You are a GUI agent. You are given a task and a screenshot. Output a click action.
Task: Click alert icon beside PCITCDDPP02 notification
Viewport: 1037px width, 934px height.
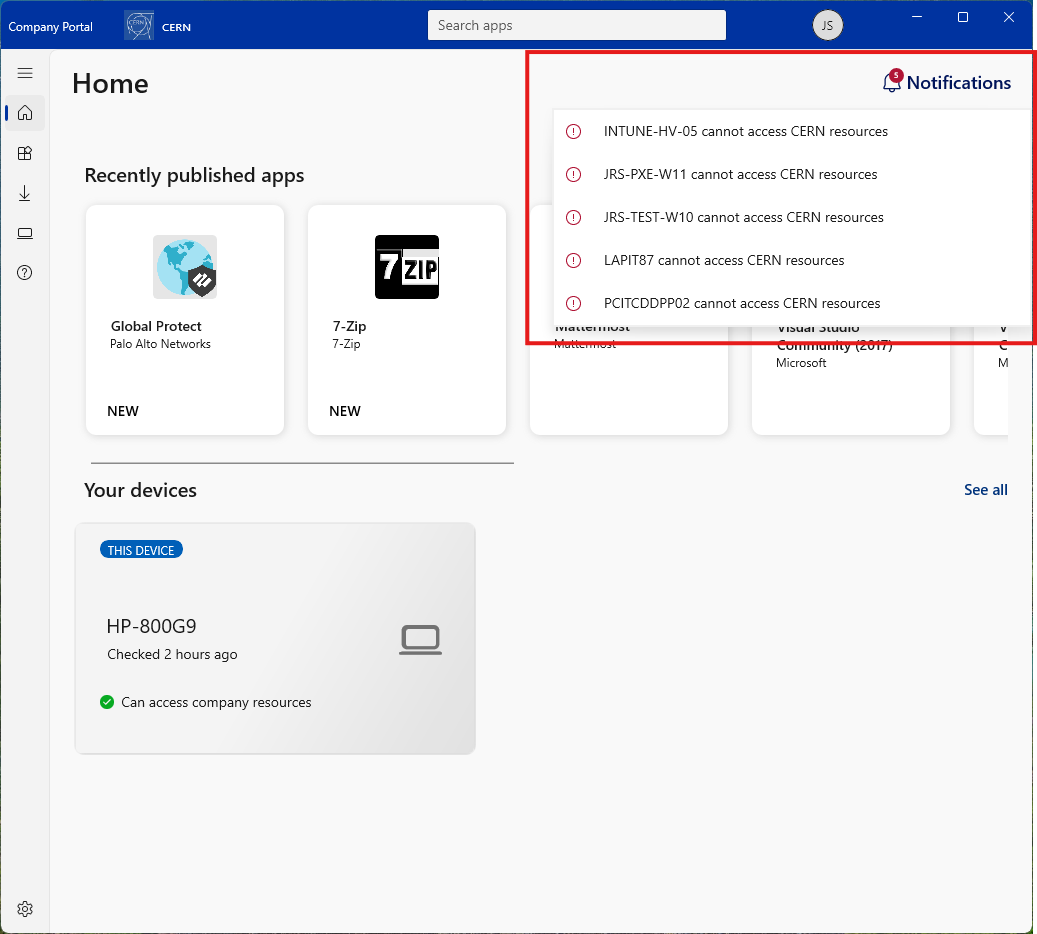click(x=573, y=304)
